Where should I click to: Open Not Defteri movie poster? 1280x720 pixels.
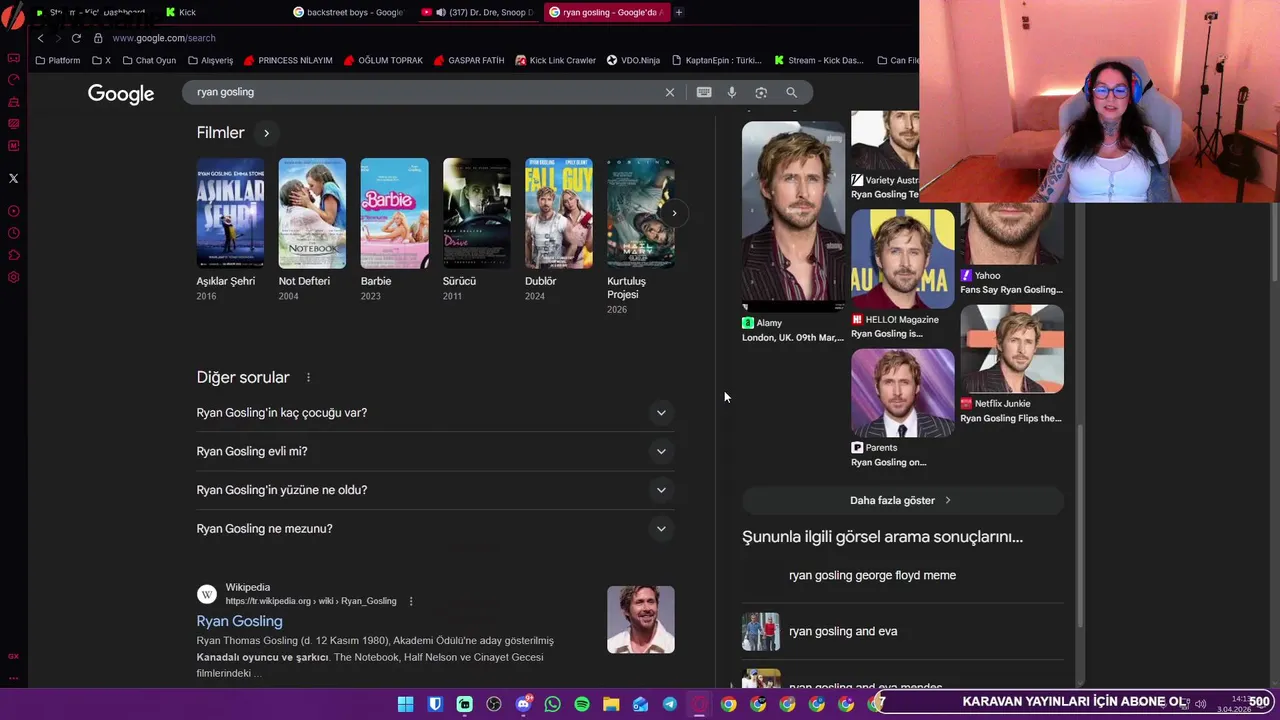[x=312, y=213]
